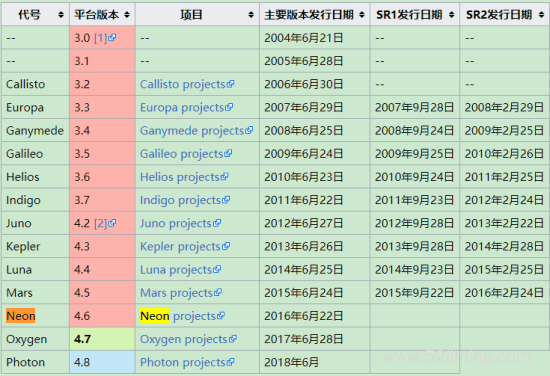Screen dimensions: 550x376
Task: Select SR1 date 2010年9月24日
Action: pos(414,177)
